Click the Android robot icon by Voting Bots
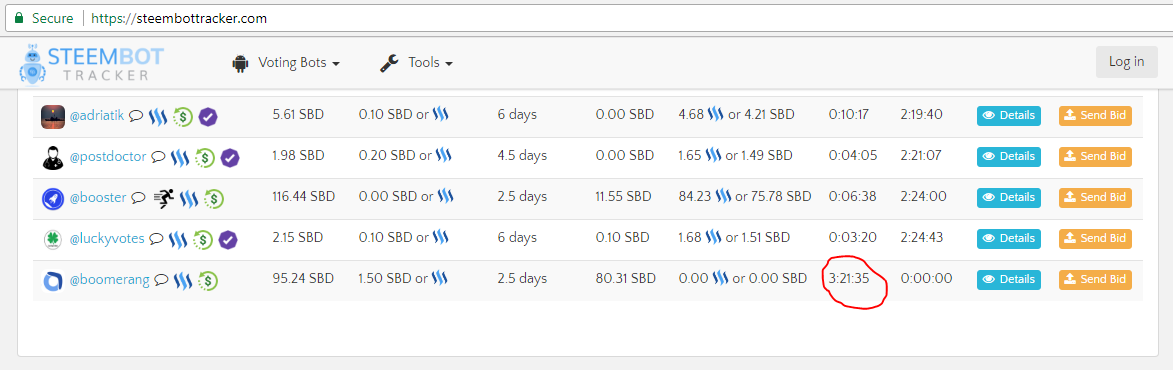1173x370 pixels. 240,64
